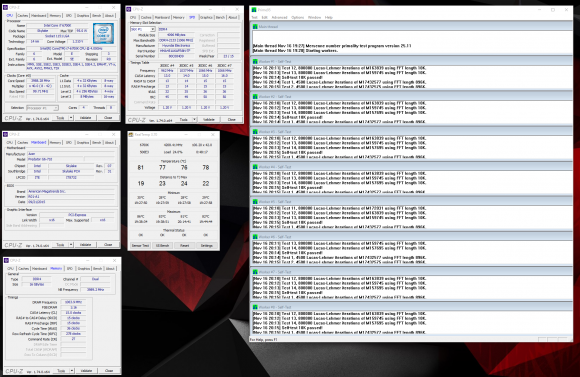This screenshot has width=580, height=377.
Task: Switch to Memory tab in CPU-Z SPD window
Action: [x=178, y=17]
